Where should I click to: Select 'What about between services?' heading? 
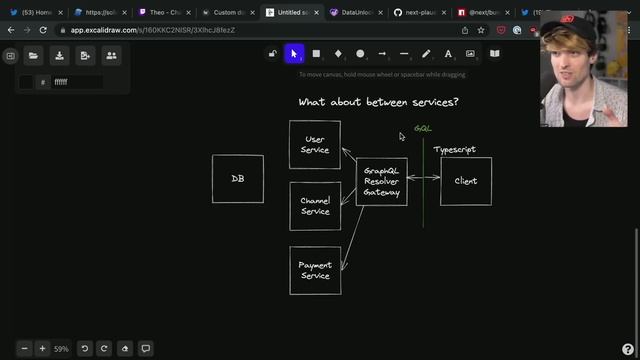coord(378,102)
